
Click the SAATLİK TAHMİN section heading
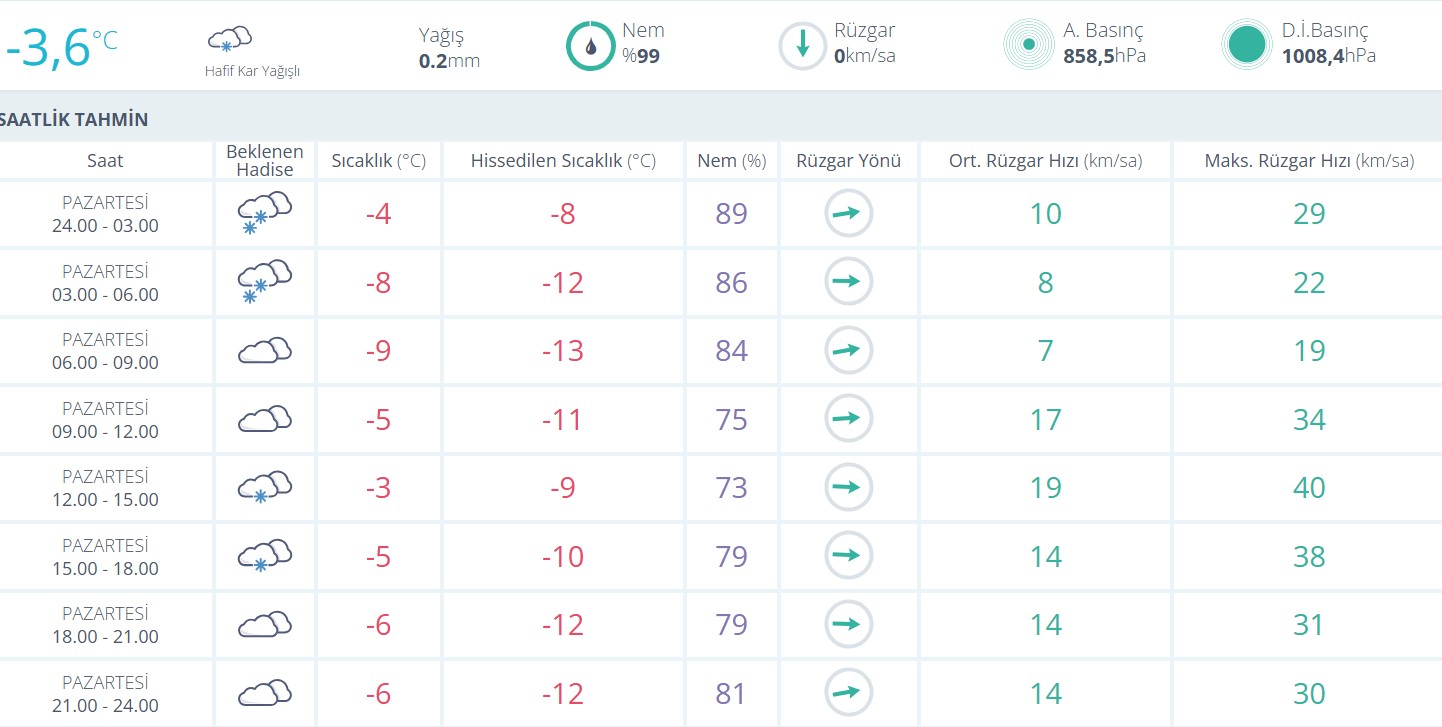click(x=75, y=120)
